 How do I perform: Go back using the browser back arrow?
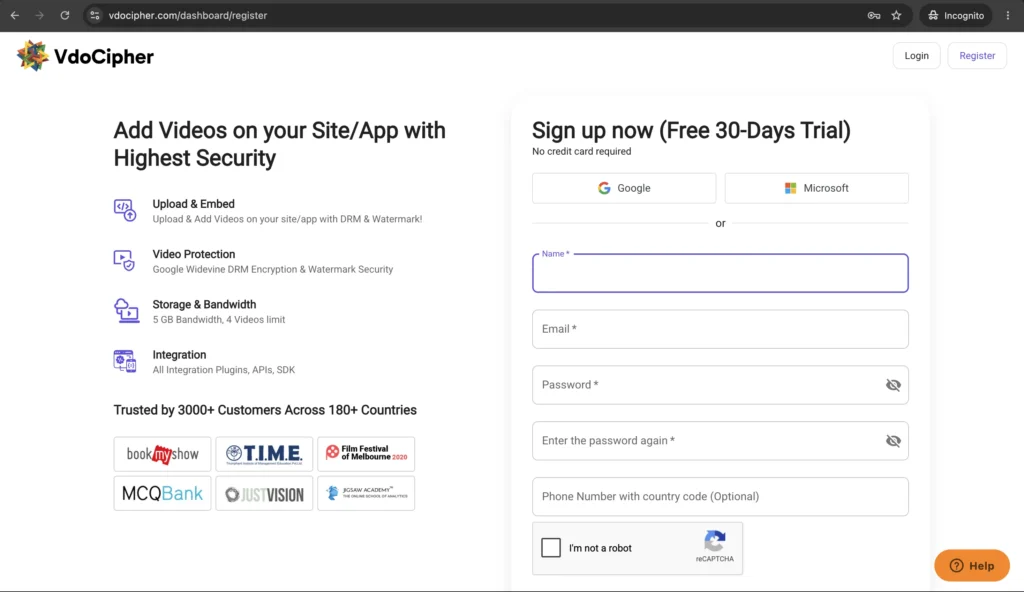tap(14, 15)
